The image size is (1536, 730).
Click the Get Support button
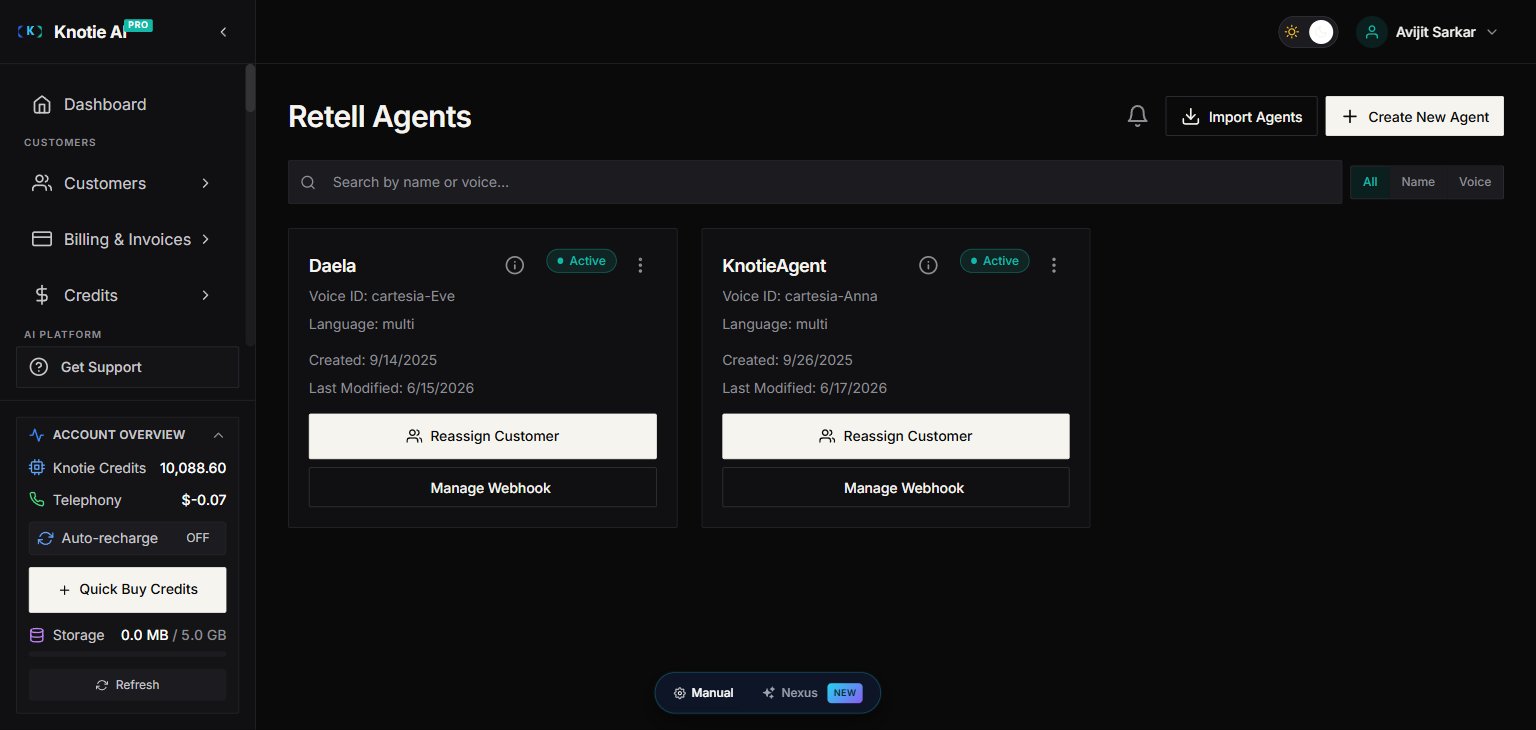tap(127, 367)
